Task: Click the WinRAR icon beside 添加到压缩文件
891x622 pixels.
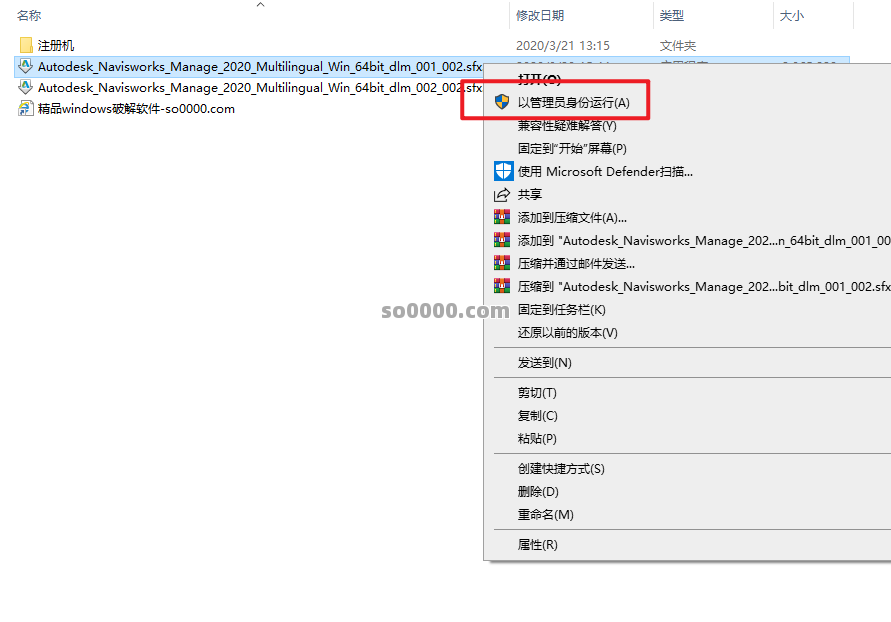Action: click(502, 217)
